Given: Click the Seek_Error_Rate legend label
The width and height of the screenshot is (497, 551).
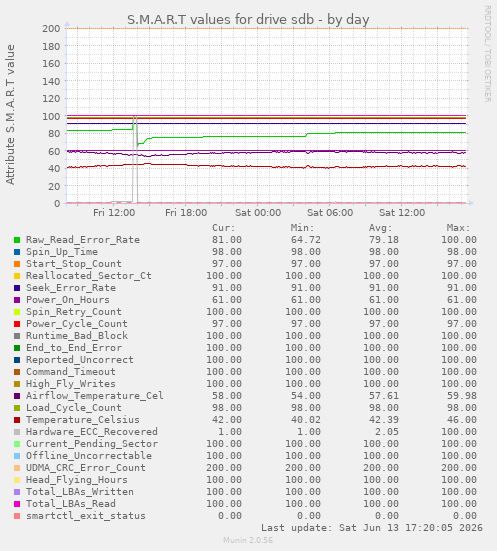Looking at the screenshot, I should [x=71, y=288].
